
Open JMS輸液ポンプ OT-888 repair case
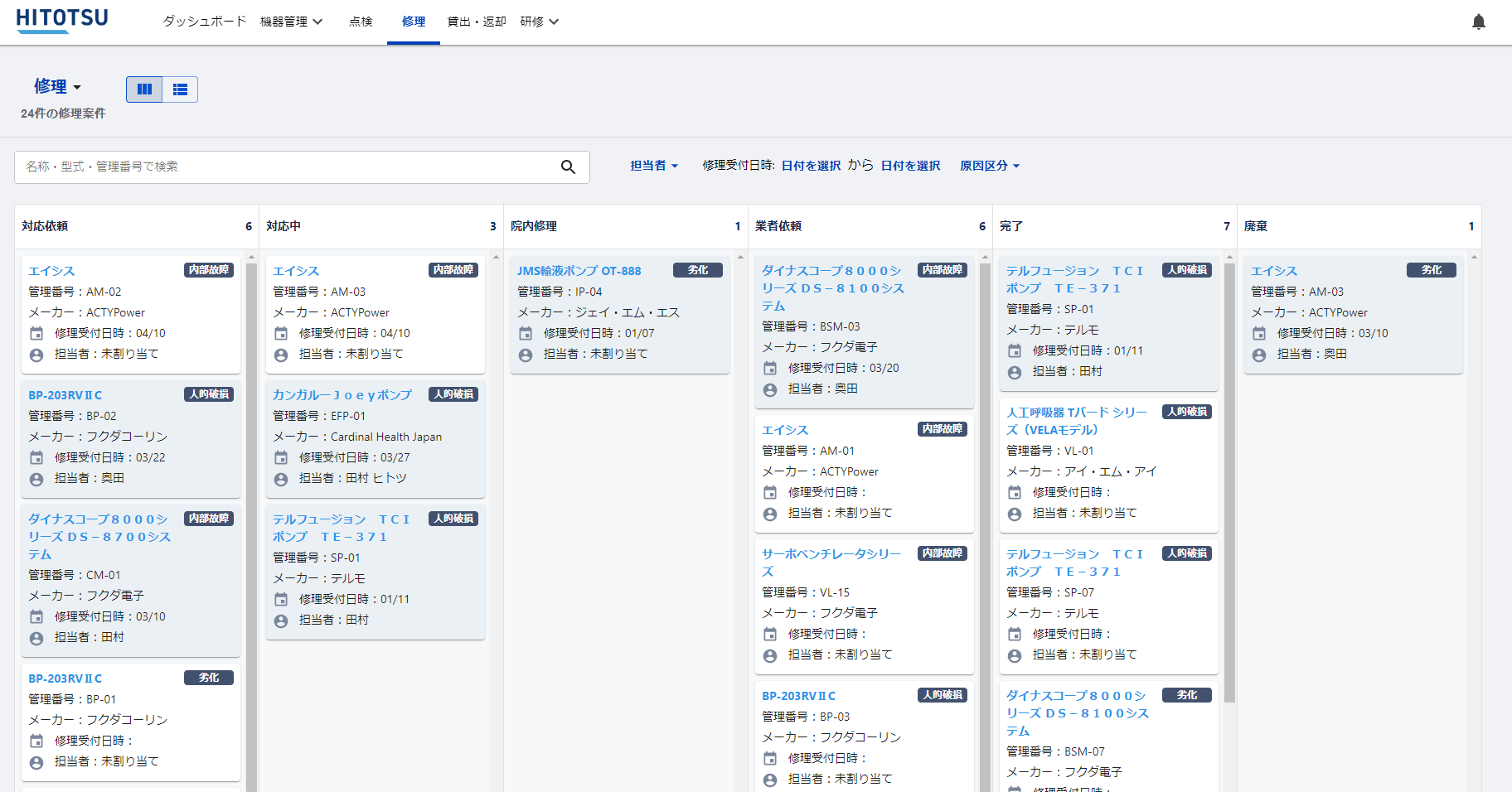click(579, 271)
